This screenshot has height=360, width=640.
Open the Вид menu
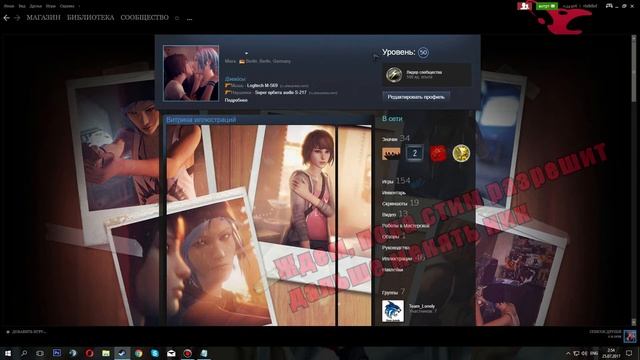coord(22,6)
